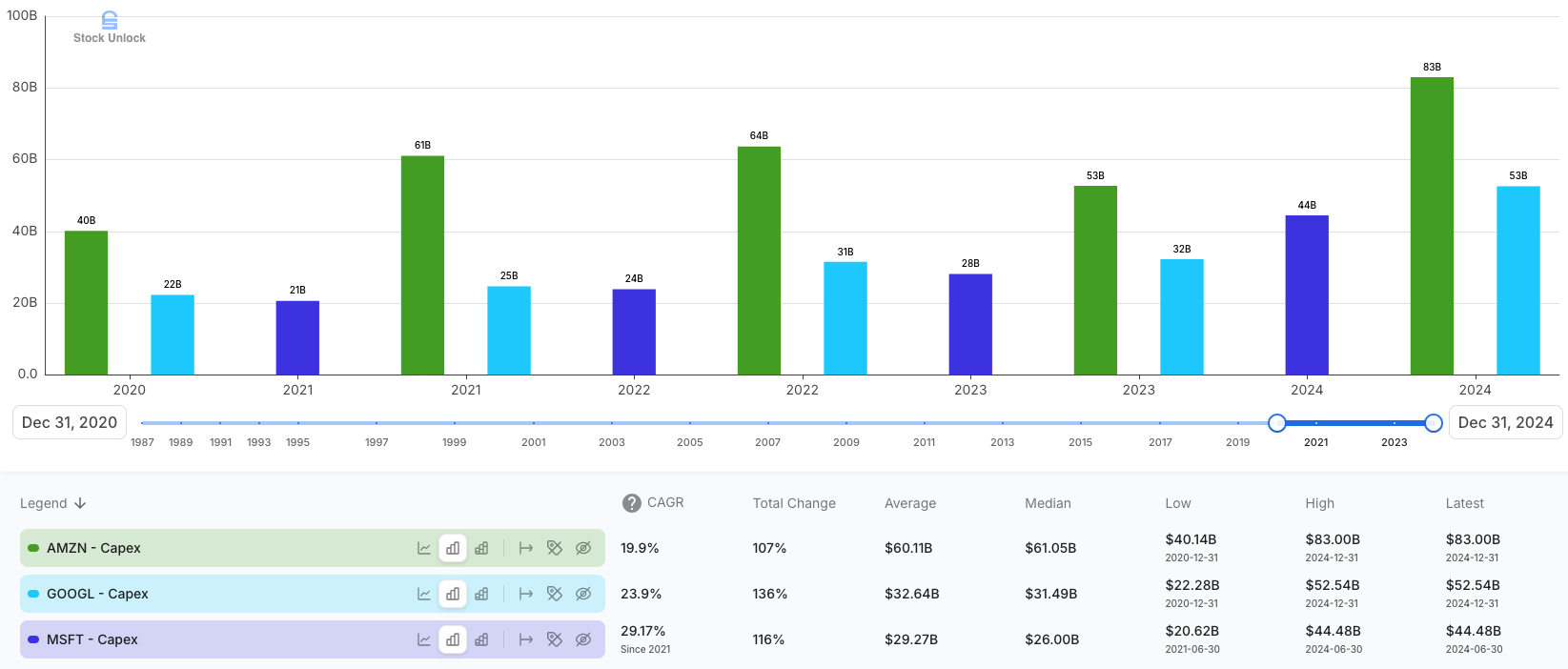
Task: Click the CAGR column header
Action: point(665,502)
